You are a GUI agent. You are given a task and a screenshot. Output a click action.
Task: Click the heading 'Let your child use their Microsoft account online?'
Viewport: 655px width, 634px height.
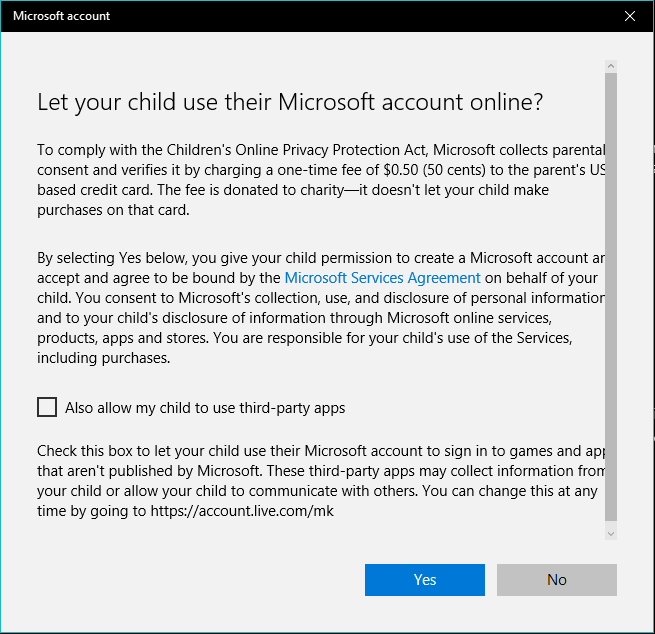click(x=290, y=102)
